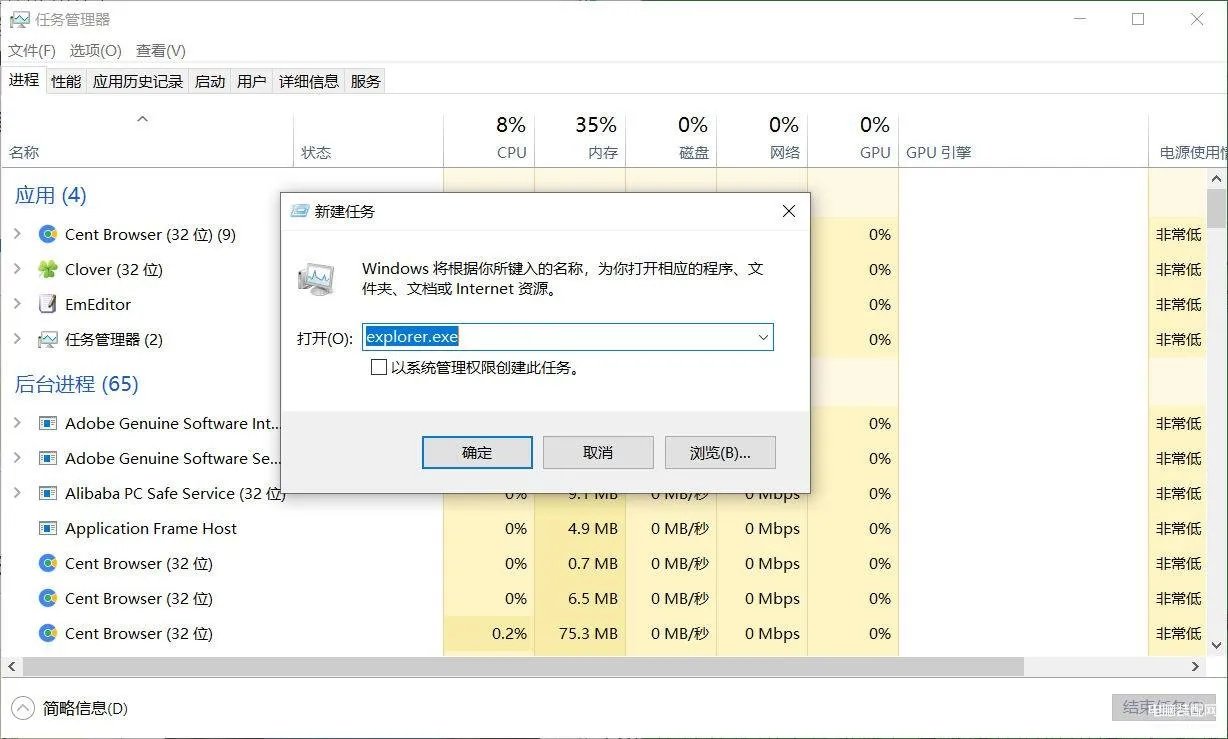This screenshot has width=1228, height=739.
Task: Open the 查看 menu
Action: click(x=160, y=50)
